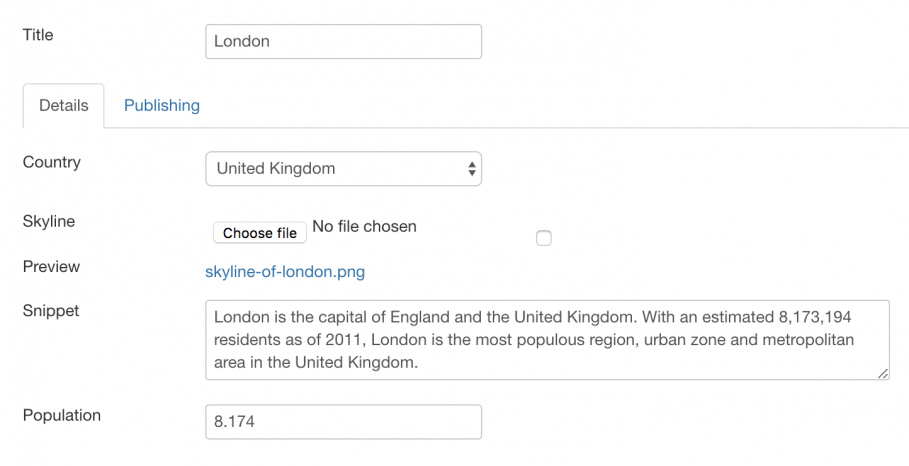Click the Population field label
This screenshot has height=466, width=909.
pos(61,416)
